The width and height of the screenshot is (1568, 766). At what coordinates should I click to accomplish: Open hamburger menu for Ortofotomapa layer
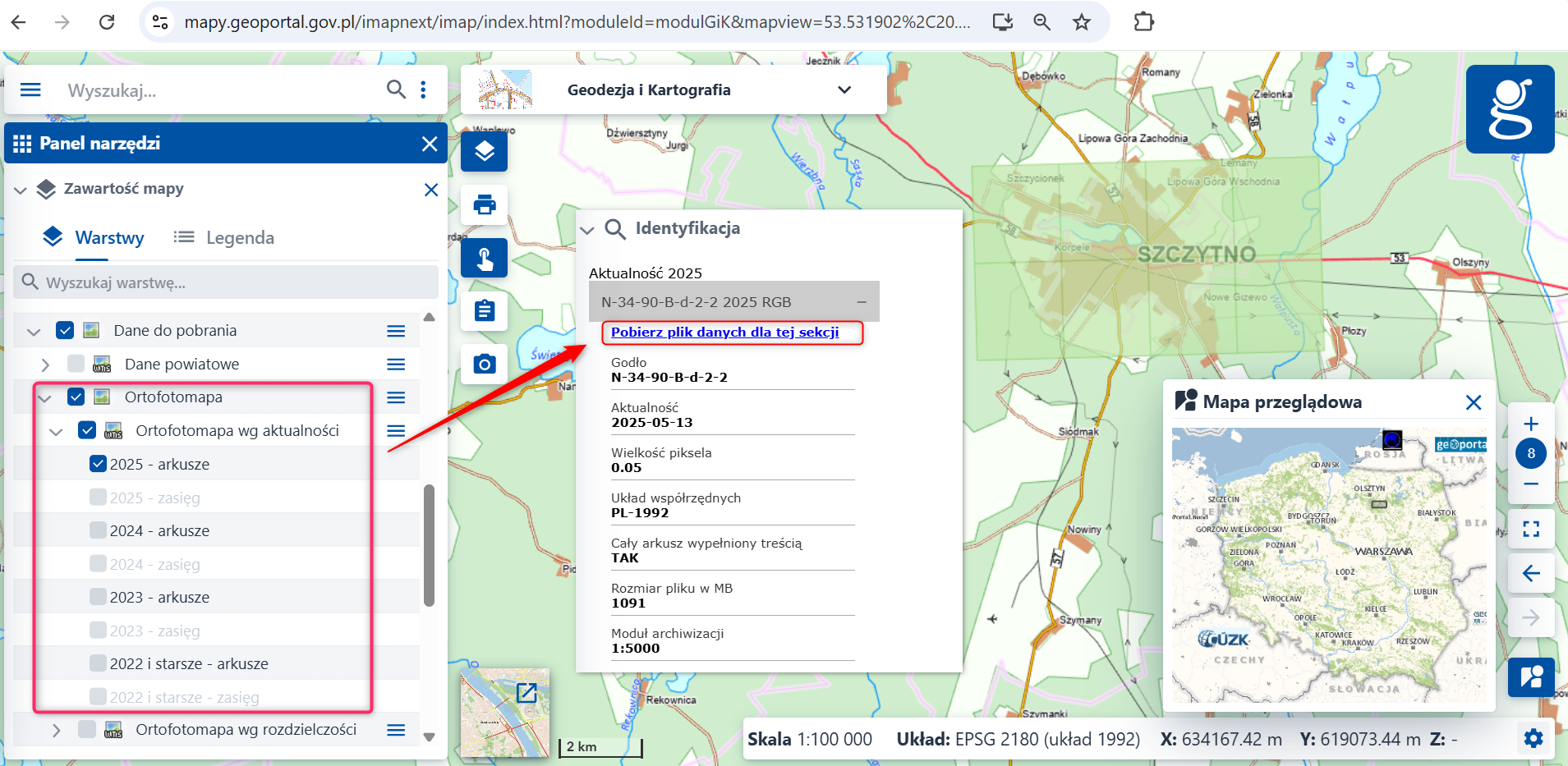click(396, 397)
